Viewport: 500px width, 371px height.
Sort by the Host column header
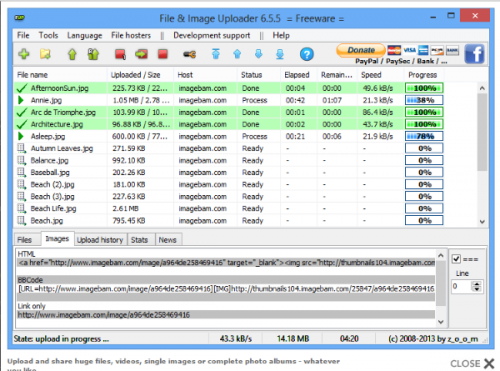coord(205,75)
